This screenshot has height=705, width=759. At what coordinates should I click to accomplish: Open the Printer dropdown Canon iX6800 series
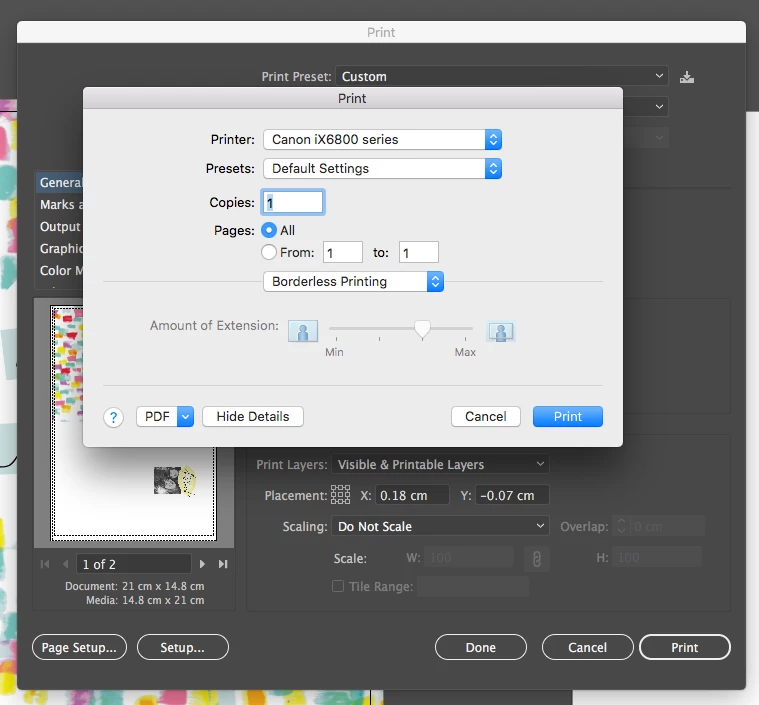382,139
